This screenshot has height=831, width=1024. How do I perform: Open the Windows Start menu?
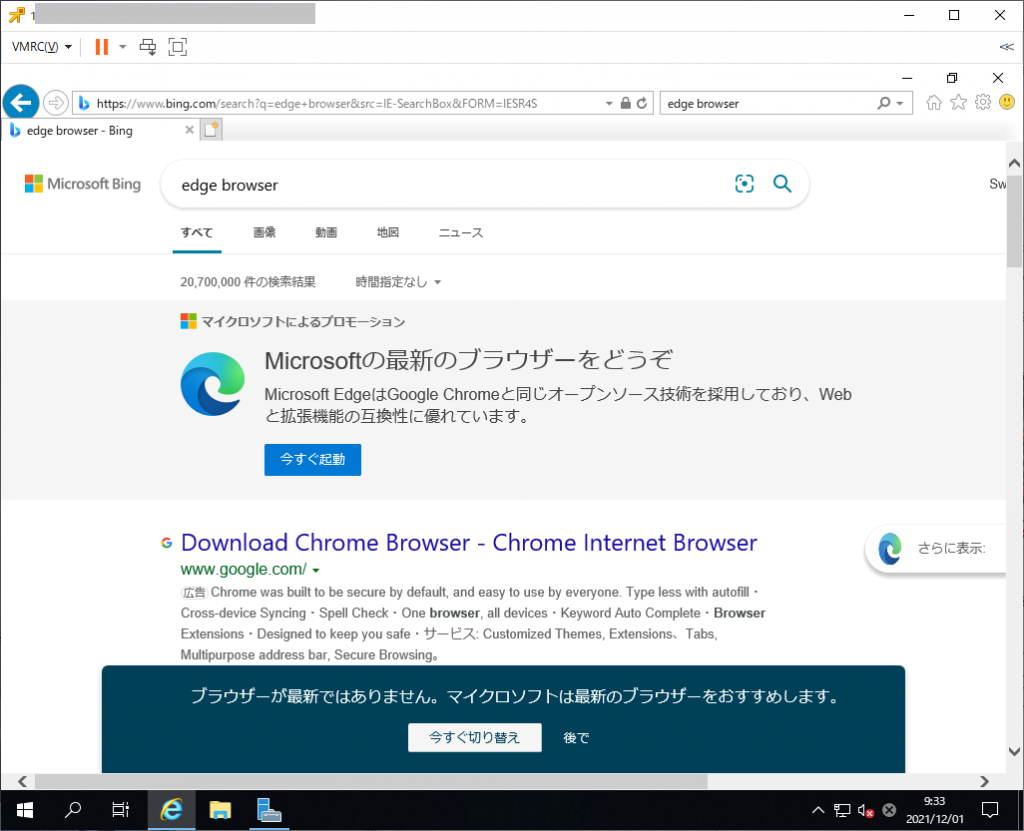pyautogui.click(x=25, y=811)
